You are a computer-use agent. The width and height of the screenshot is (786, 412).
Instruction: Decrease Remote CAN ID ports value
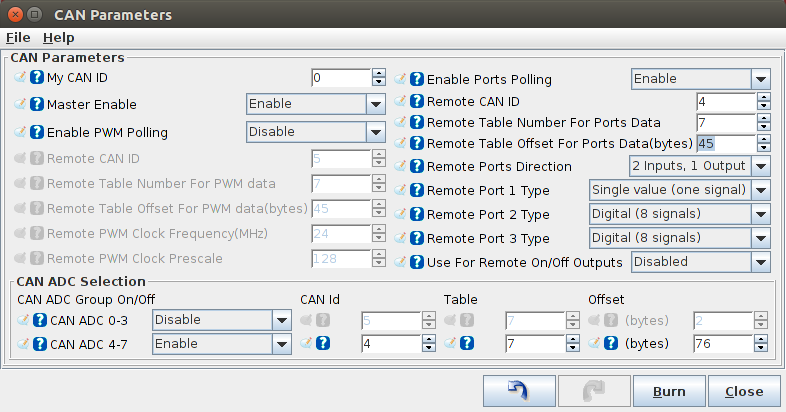764,106
